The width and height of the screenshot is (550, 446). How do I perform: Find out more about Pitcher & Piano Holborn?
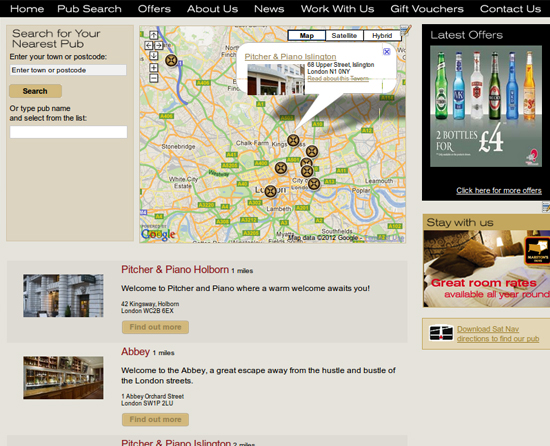[155, 327]
